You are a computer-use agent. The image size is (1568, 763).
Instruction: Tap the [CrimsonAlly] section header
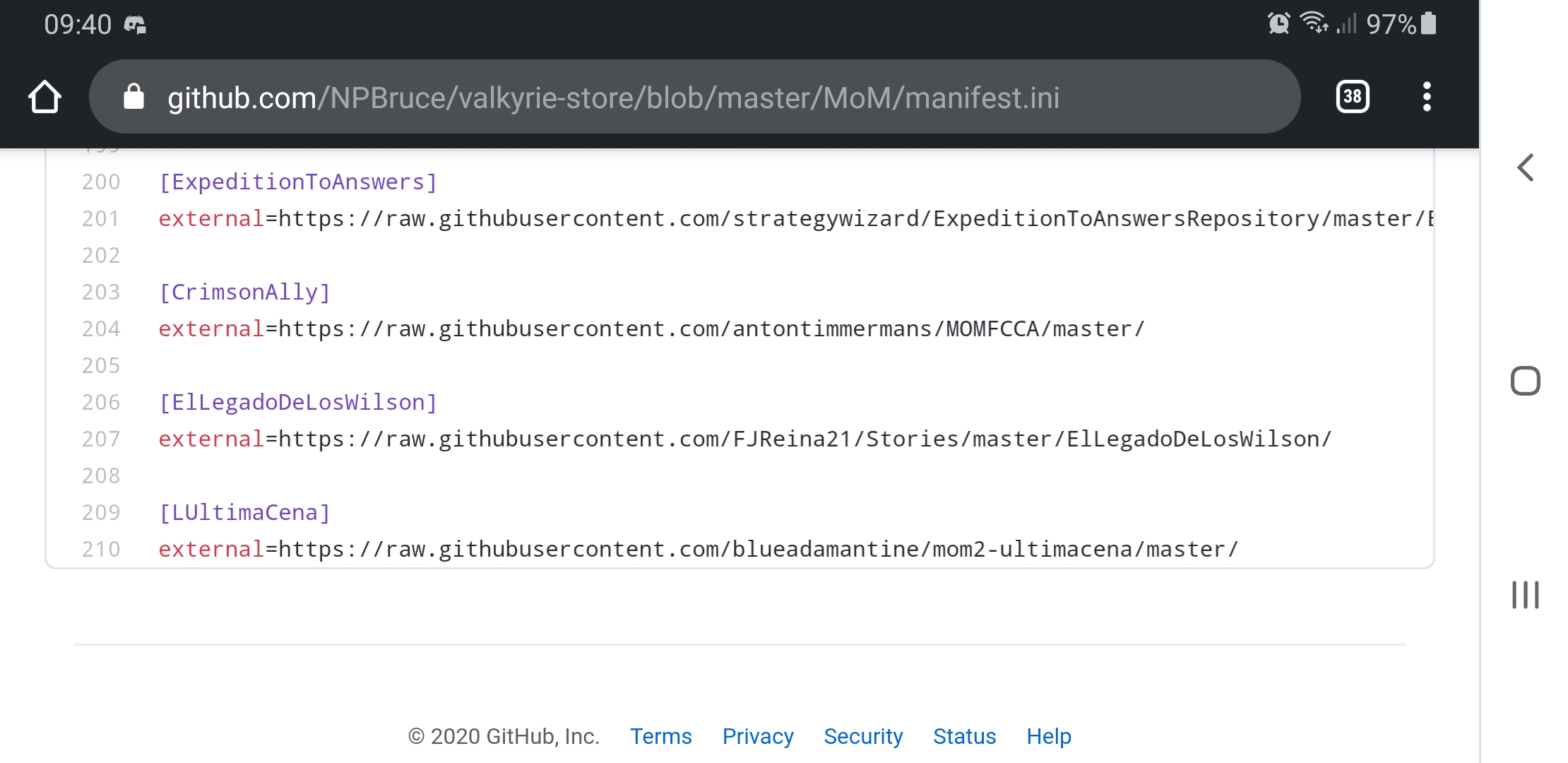244,292
